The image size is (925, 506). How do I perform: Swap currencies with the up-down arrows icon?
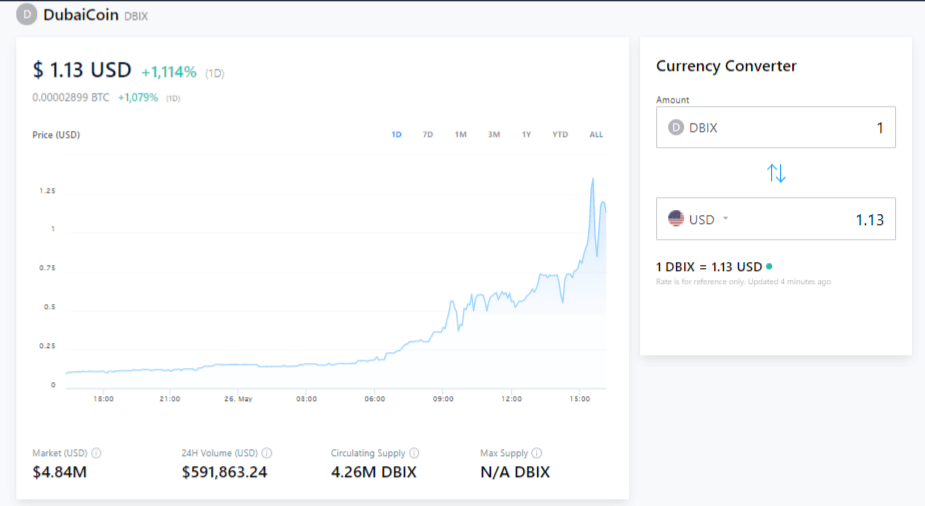pos(776,173)
